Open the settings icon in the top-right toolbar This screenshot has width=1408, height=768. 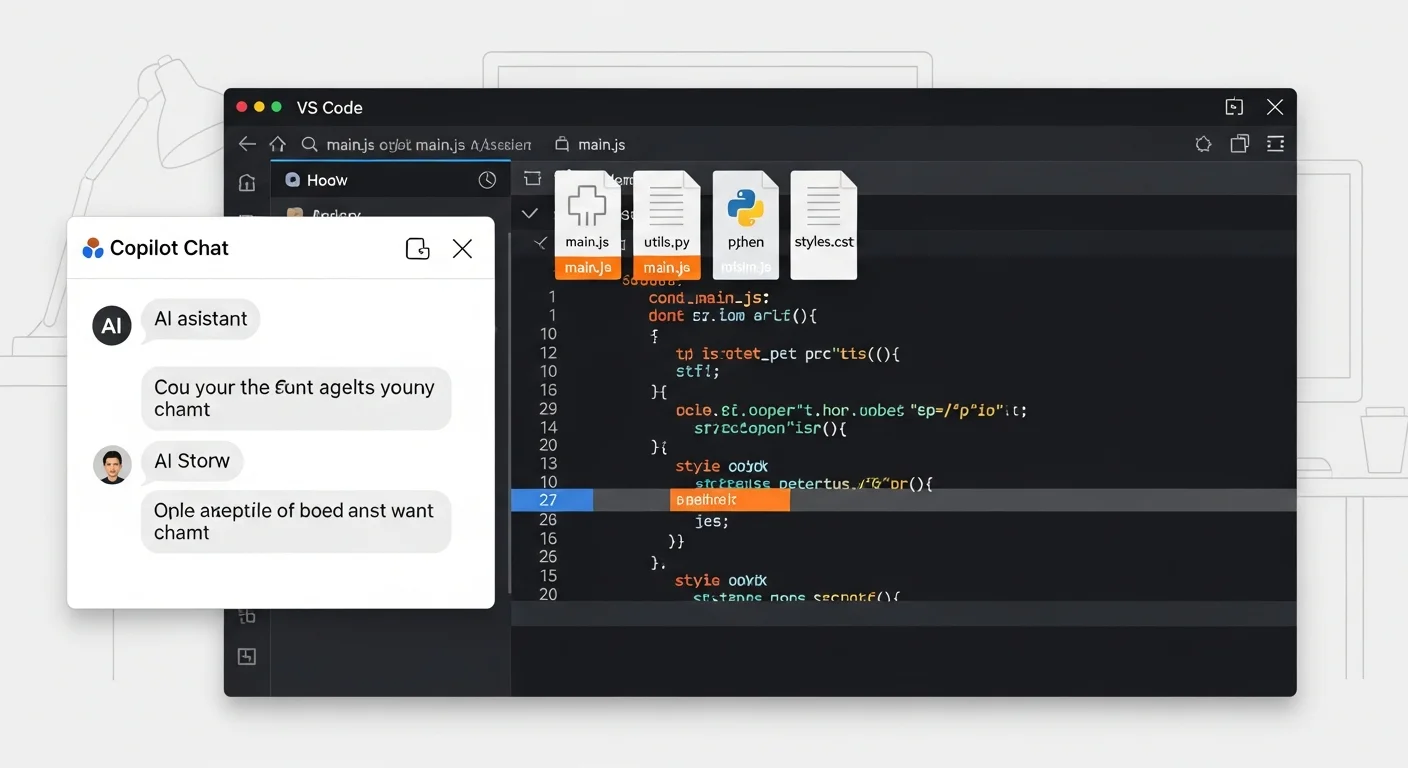tap(1203, 143)
